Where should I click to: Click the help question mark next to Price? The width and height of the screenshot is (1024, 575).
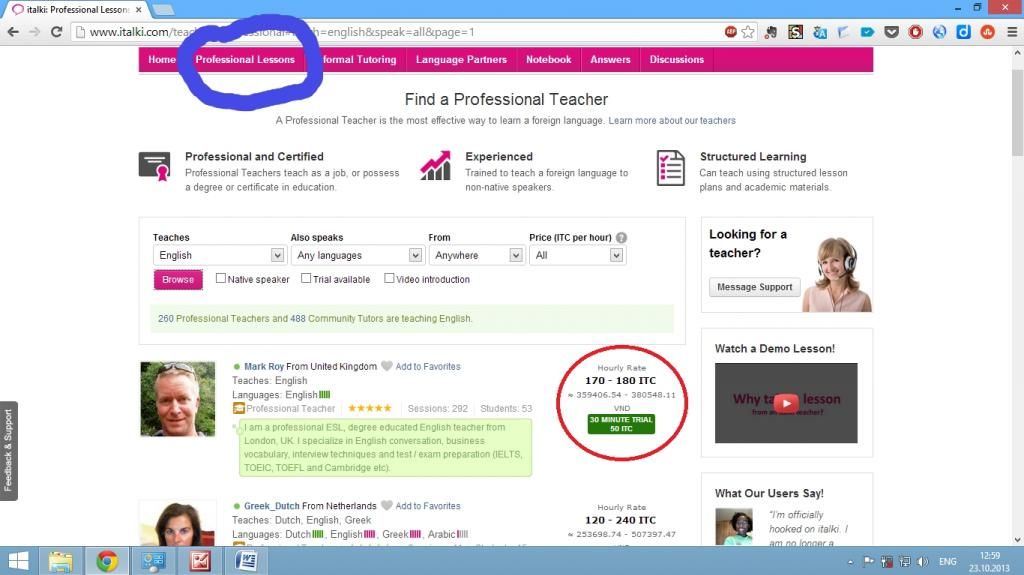click(x=621, y=238)
